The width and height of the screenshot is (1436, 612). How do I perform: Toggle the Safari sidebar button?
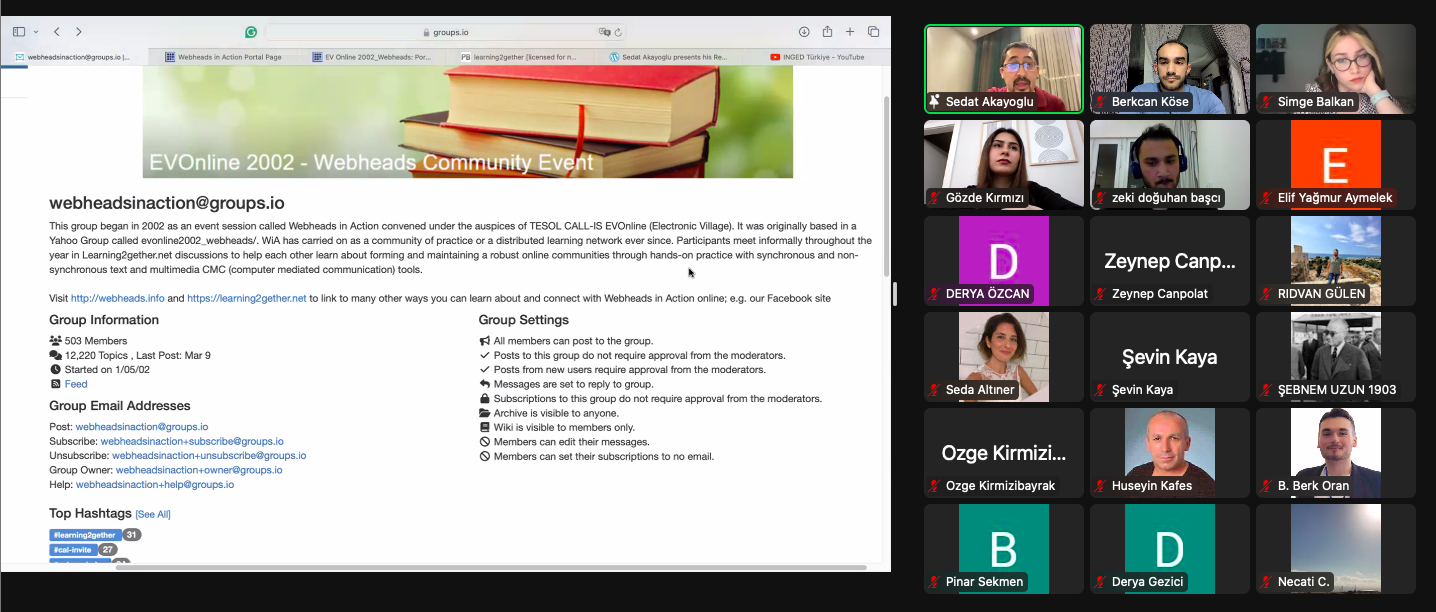[x=19, y=32]
